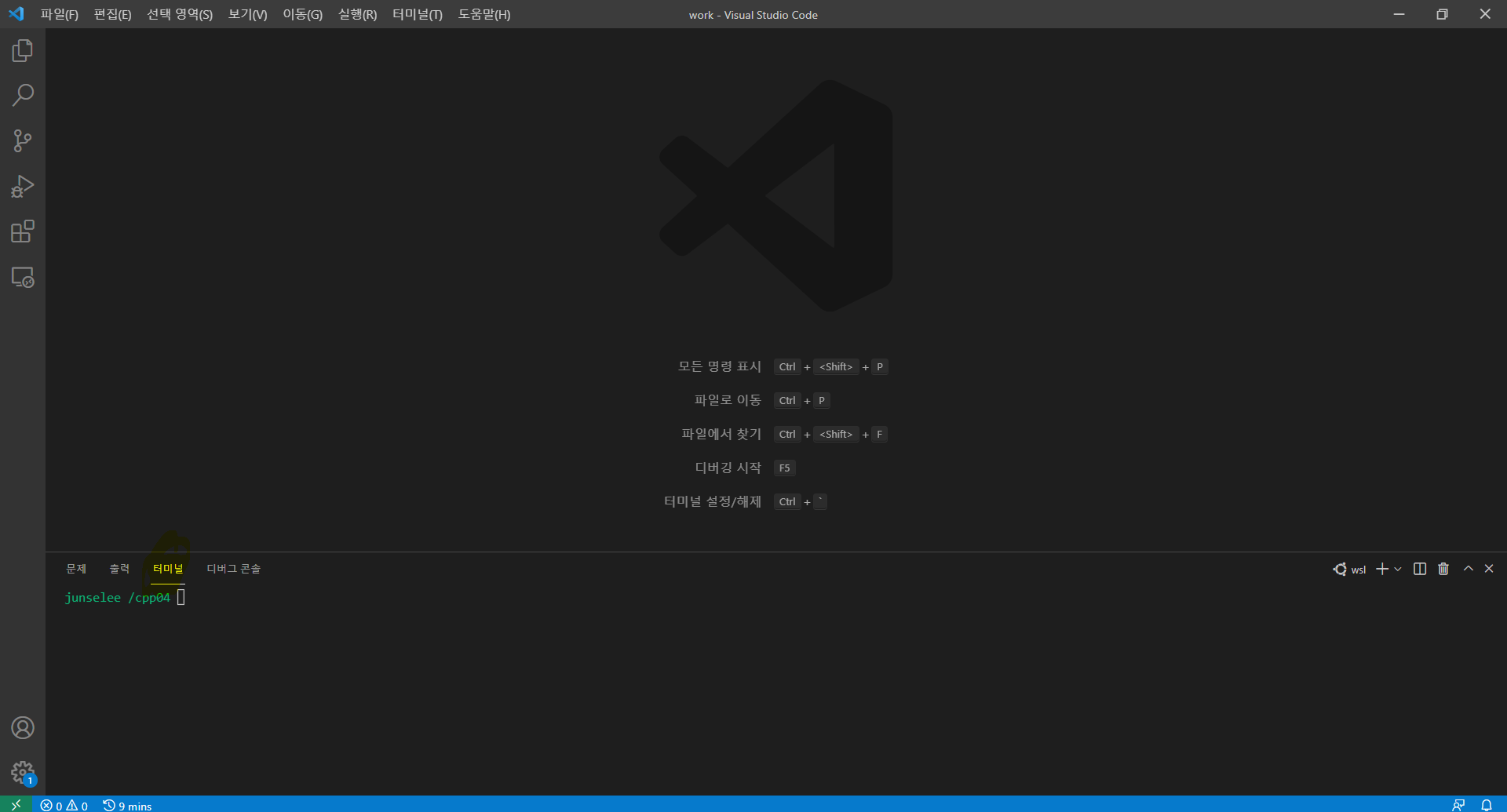Open the Extensions view icon
Viewport: 1507px width, 812px height.
click(x=23, y=231)
